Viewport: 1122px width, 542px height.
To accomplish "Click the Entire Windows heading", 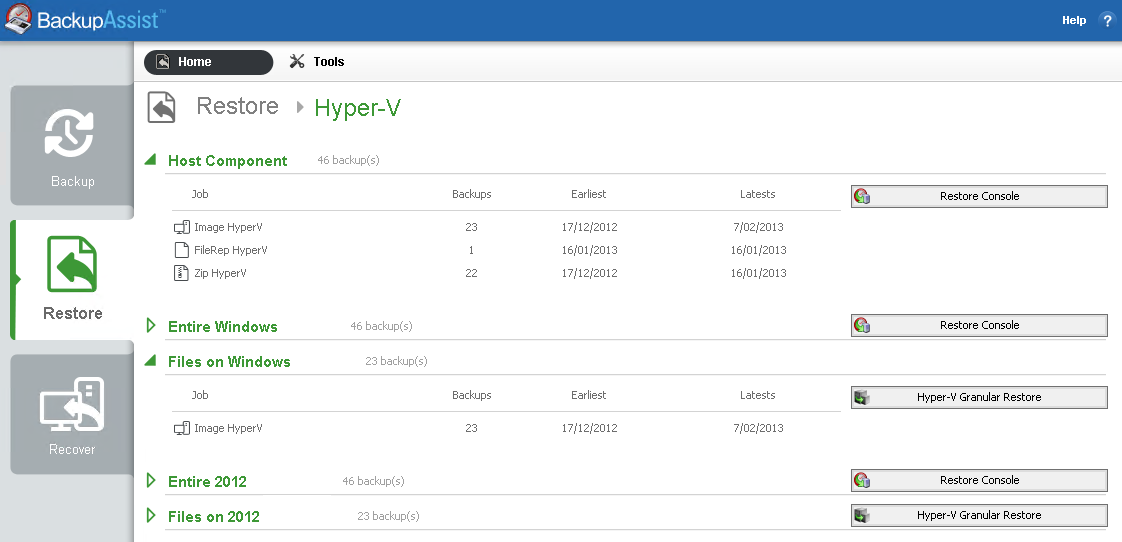I will click(x=223, y=326).
